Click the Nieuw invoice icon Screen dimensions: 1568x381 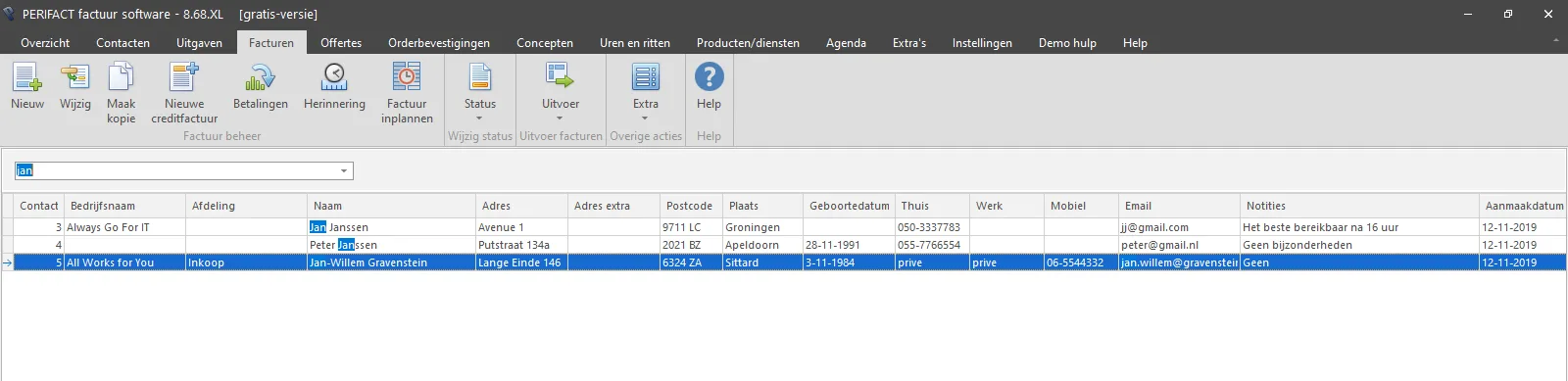pos(27,77)
